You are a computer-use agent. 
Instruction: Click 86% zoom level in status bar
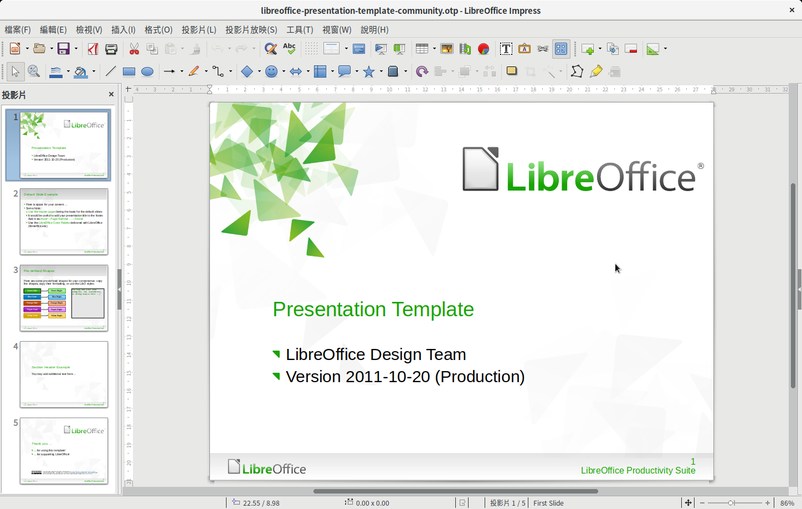click(x=787, y=502)
